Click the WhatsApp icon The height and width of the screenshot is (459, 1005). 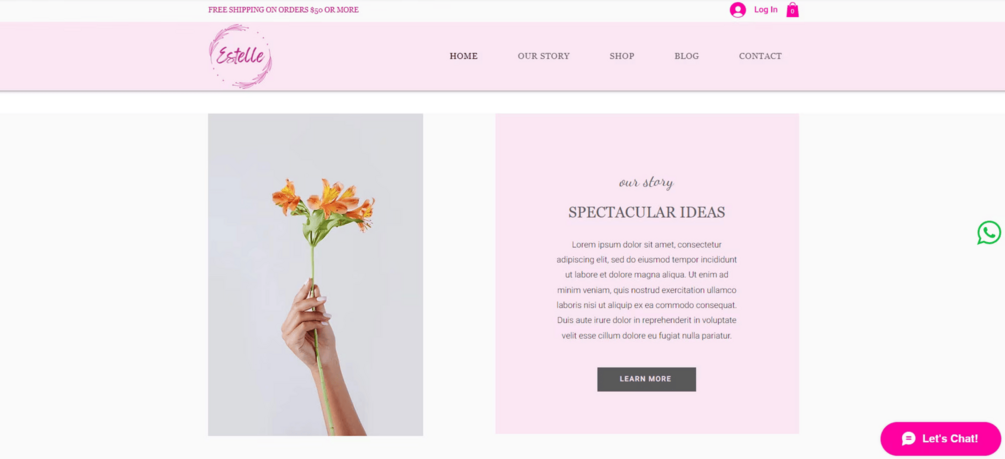click(x=989, y=233)
